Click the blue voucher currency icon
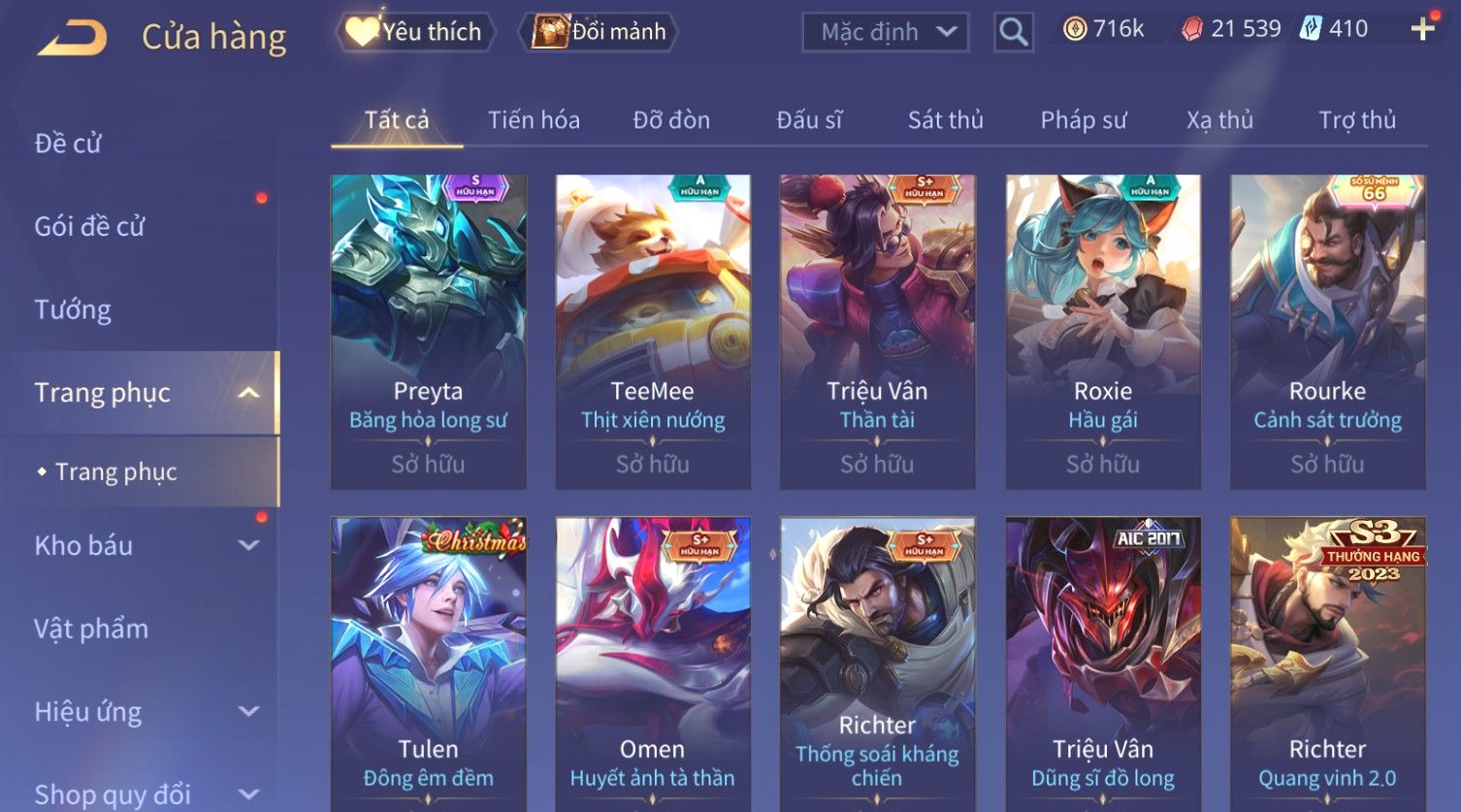This screenshot has width=1461, height=812. (1311, 29)
